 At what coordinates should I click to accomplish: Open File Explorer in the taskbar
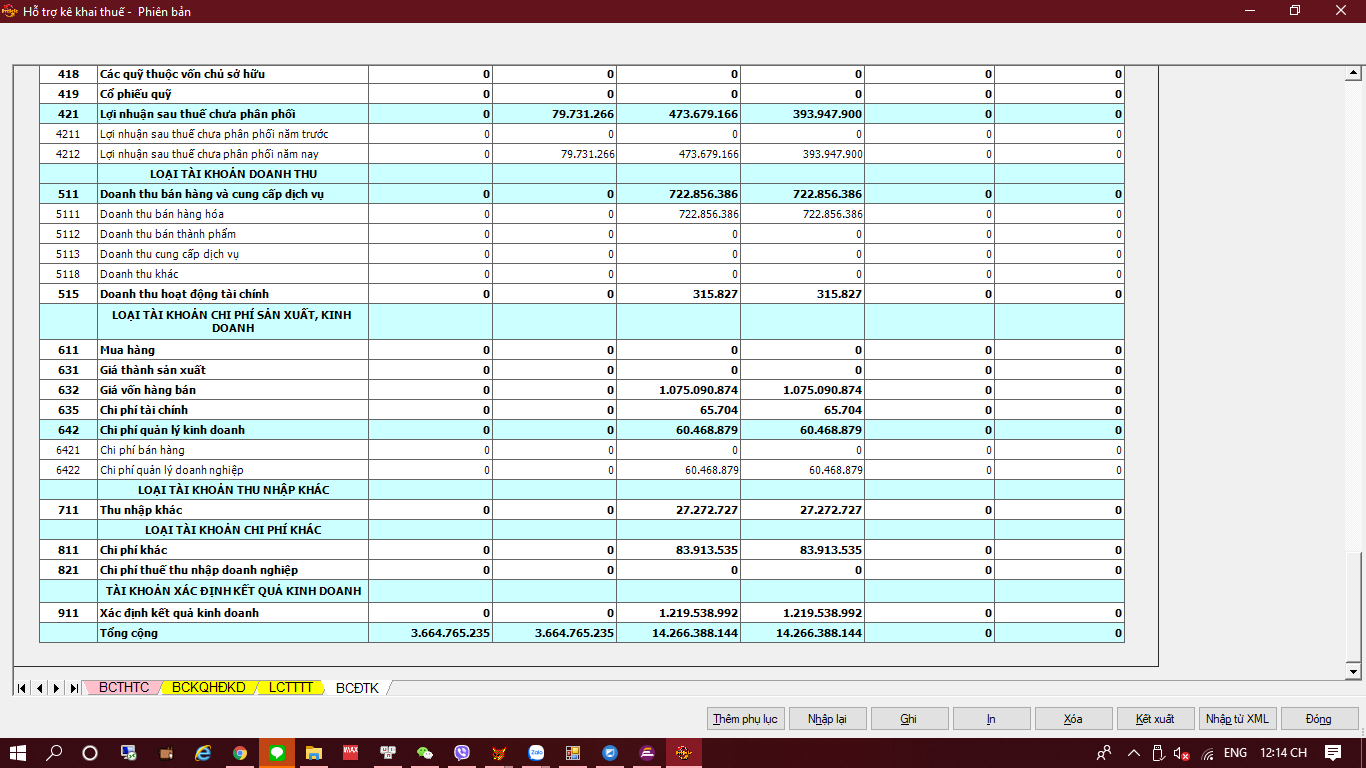pyautogui.click(x=314, y=753)
